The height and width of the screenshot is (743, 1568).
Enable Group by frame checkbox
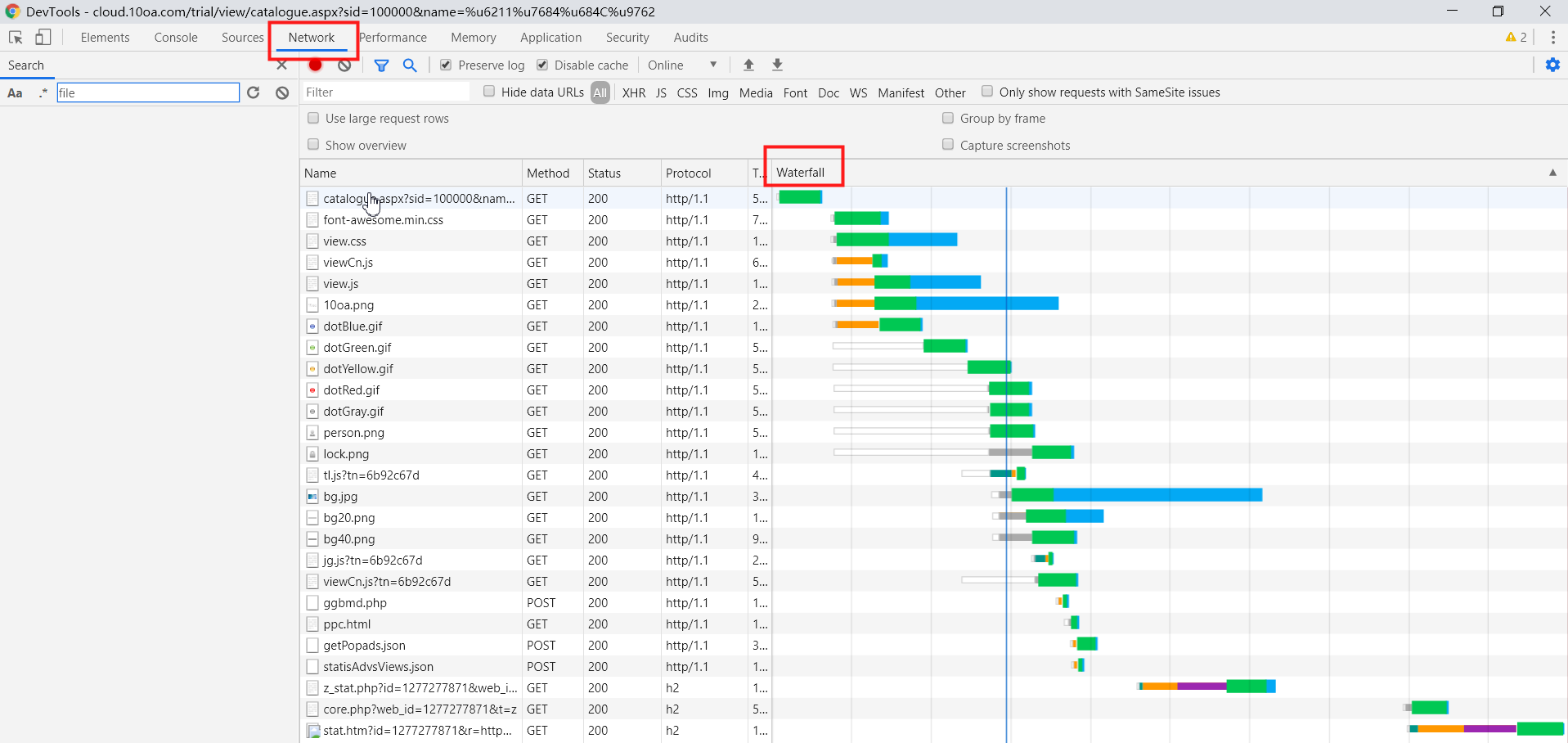click(x=948, y=118)
